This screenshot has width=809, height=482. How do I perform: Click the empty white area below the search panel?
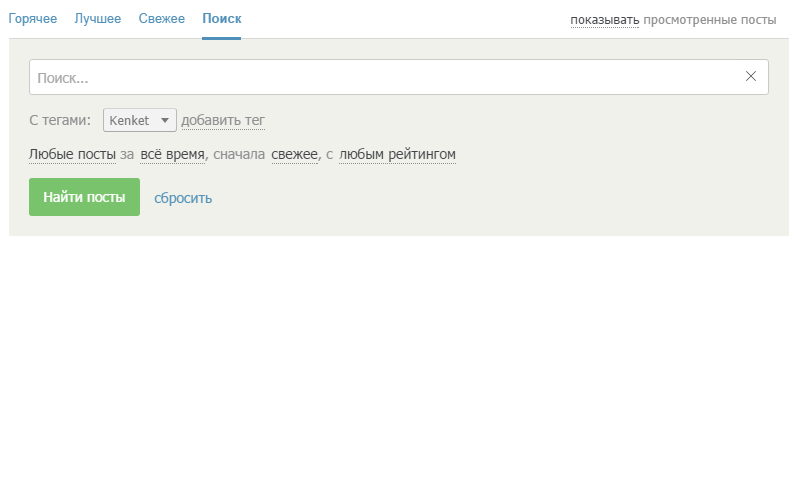(x=400, y=360)
